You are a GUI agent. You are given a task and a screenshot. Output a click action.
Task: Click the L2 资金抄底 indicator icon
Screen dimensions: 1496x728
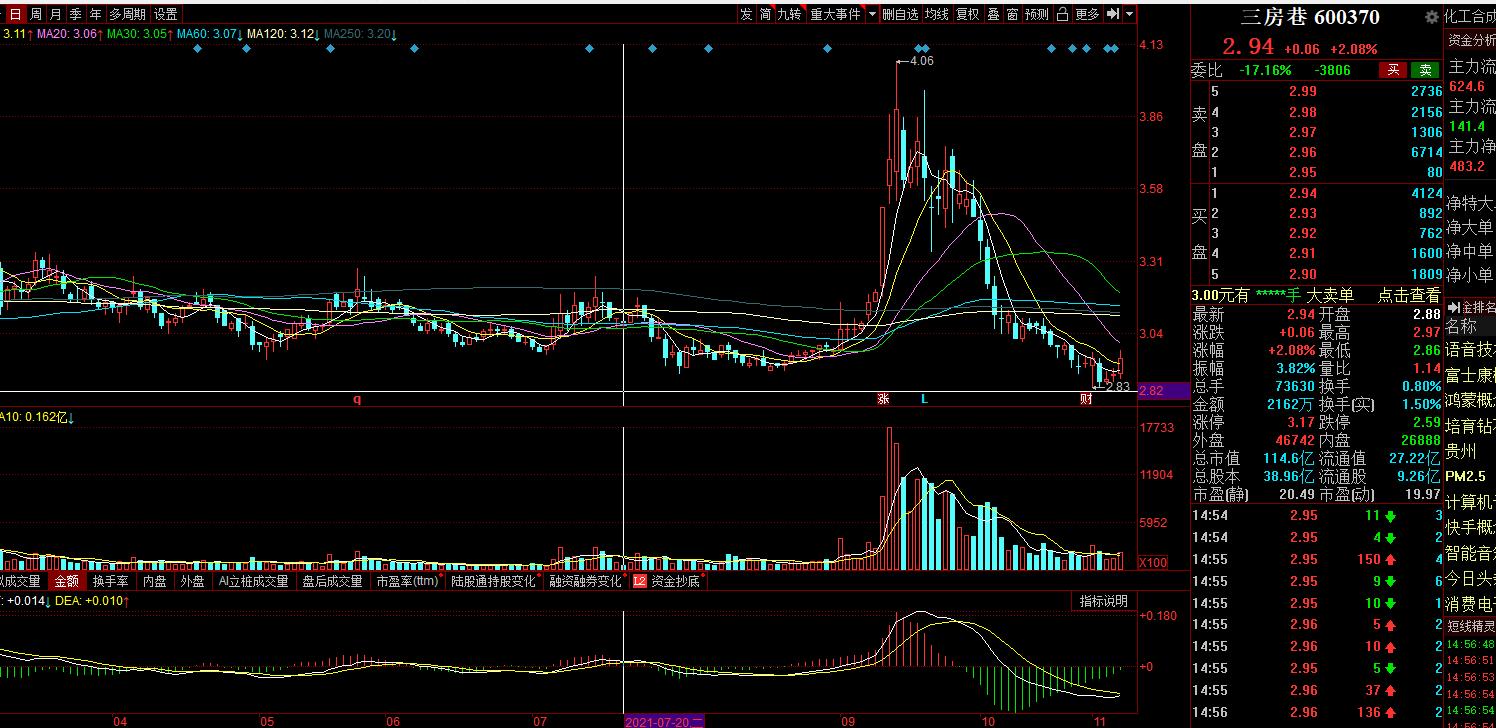pyautogui.click(x=640, y=581)
